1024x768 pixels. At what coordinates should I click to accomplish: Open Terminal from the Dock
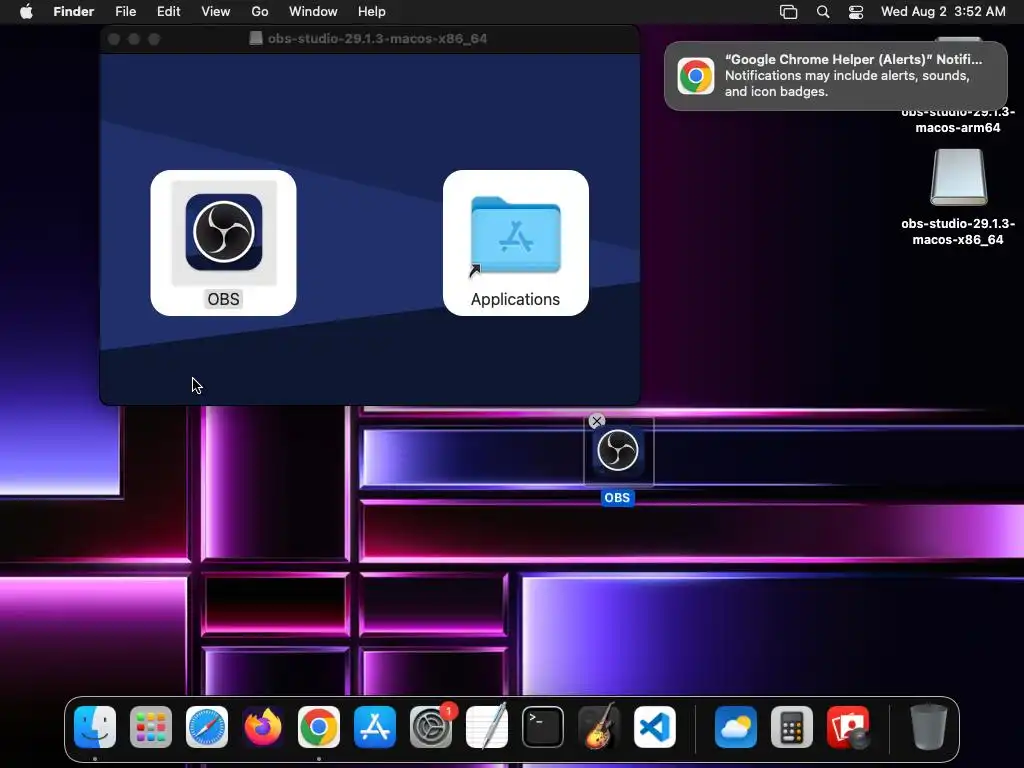[x=543, y=727]
